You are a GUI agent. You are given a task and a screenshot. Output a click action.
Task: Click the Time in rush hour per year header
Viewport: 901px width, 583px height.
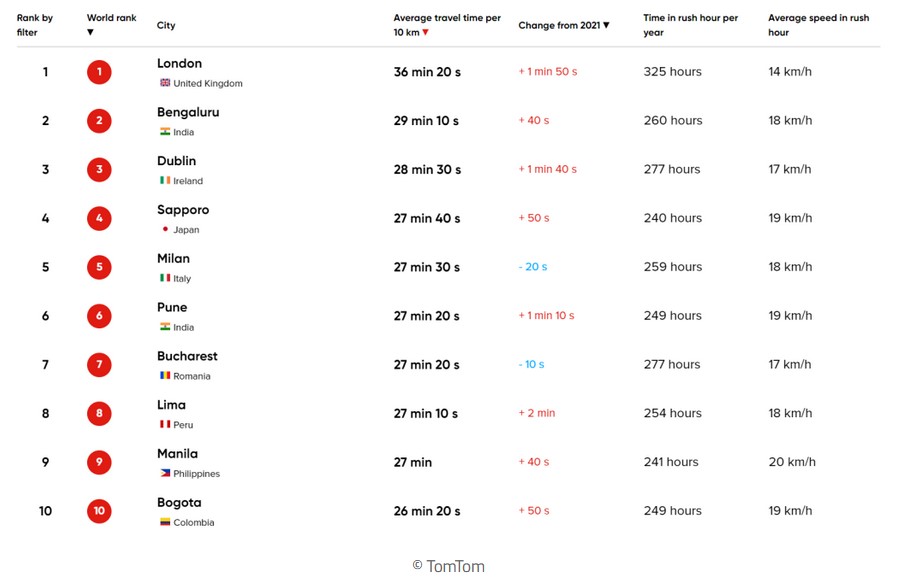click(690, 25)
